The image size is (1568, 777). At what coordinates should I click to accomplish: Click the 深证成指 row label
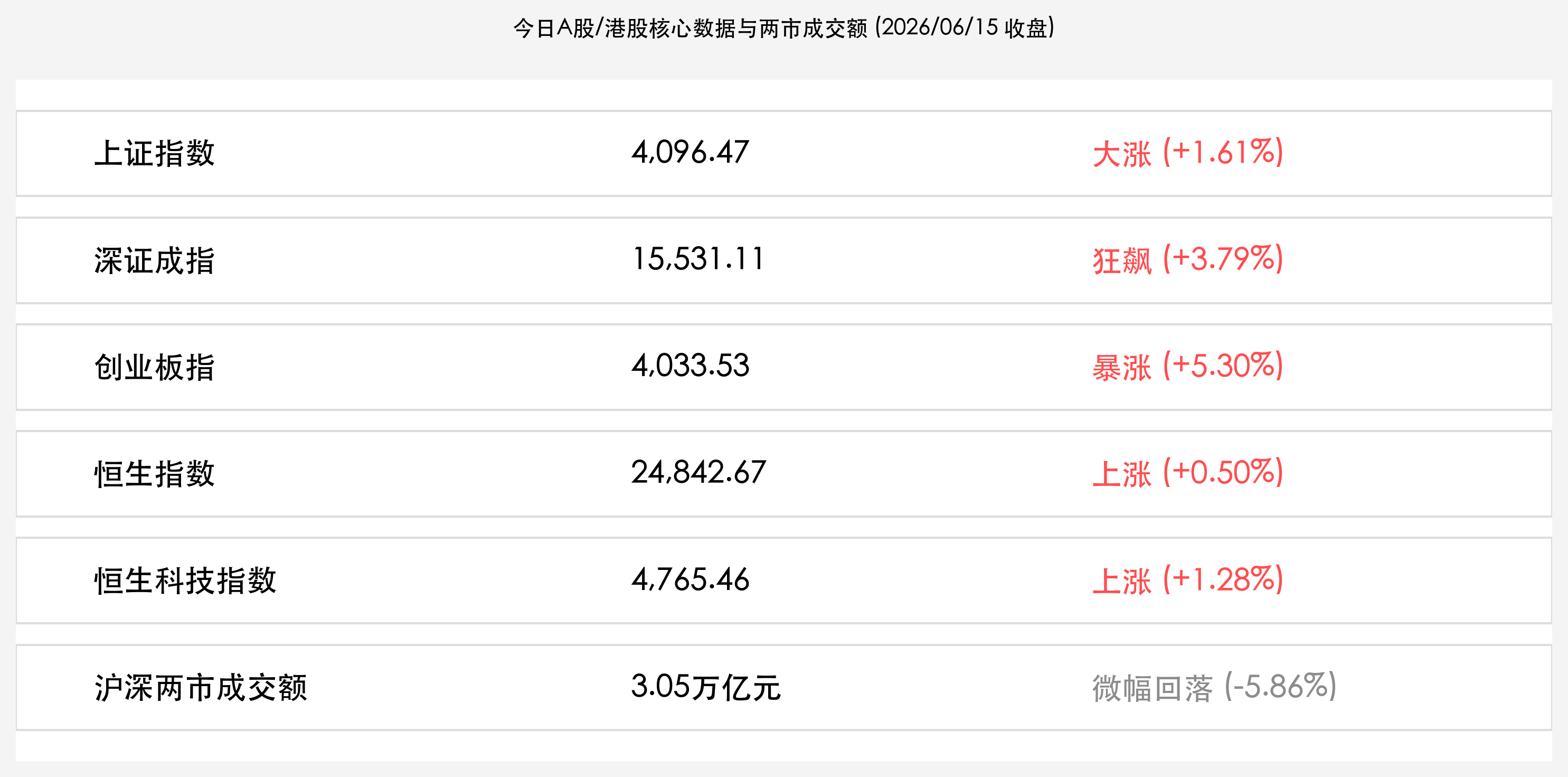[155, 260]
